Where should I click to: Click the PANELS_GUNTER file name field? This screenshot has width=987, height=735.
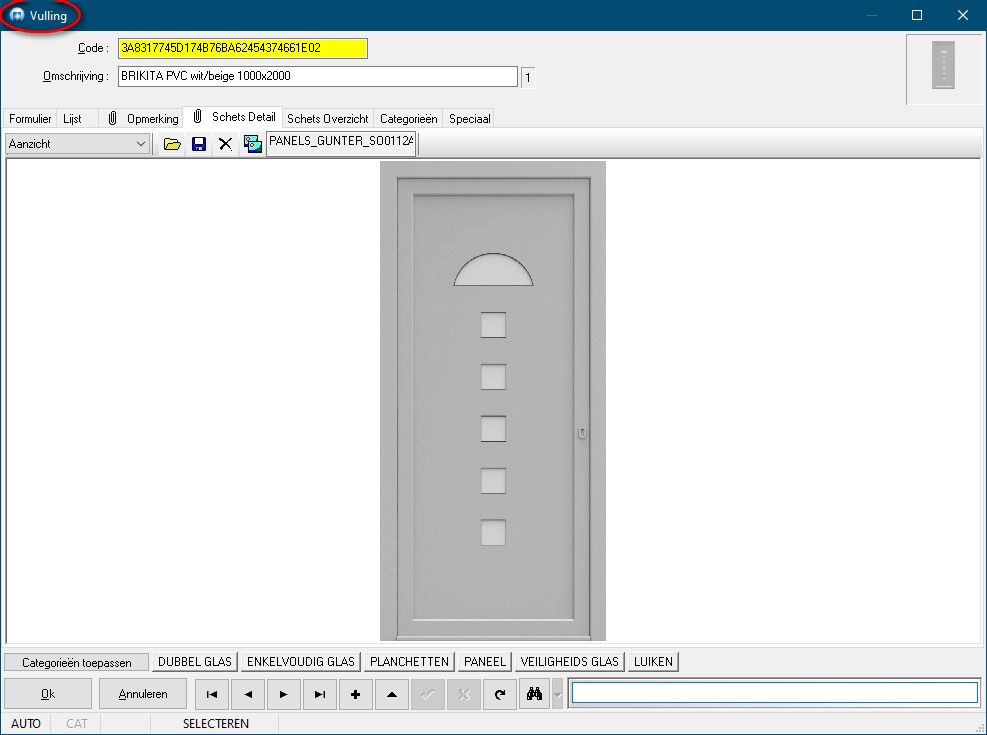point(341,143)
